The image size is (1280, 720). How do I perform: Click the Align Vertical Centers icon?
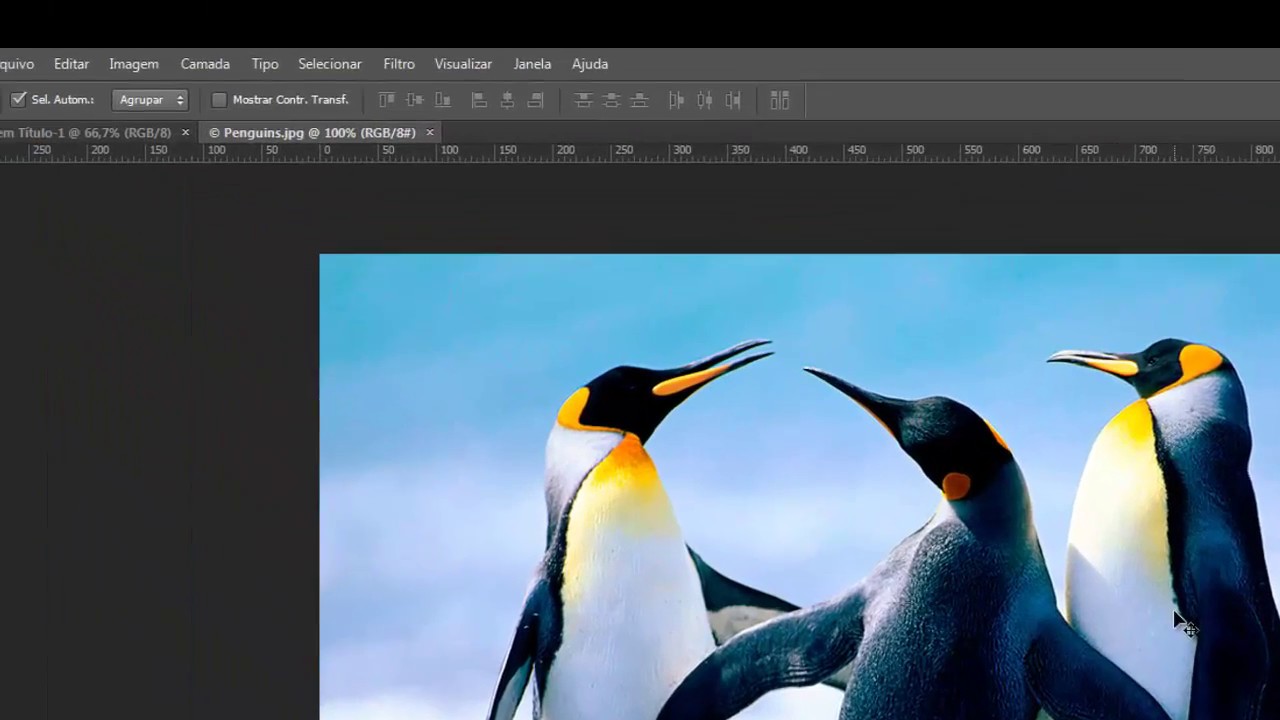(415, 100)
